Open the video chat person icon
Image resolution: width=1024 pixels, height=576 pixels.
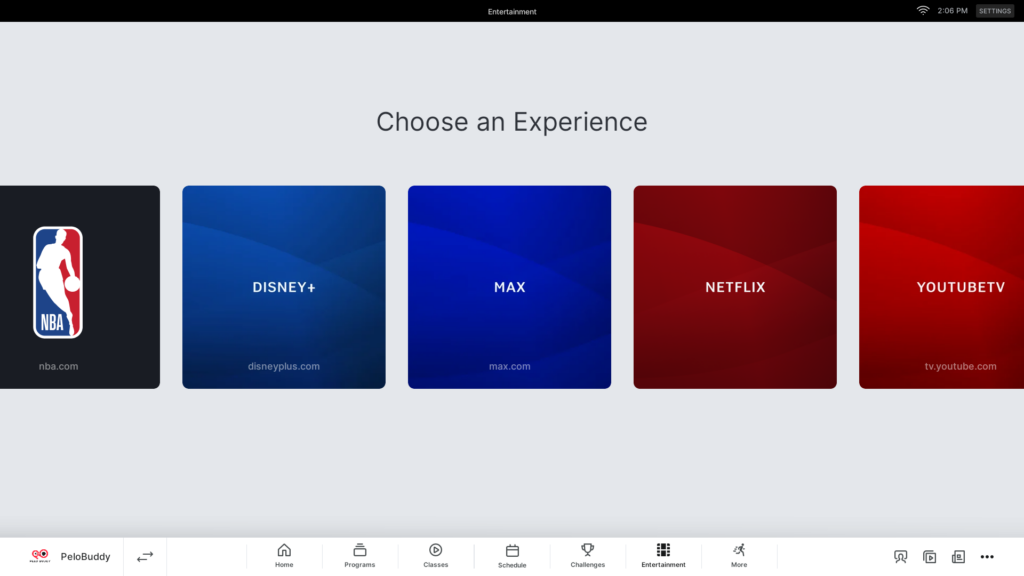(901, 557)
